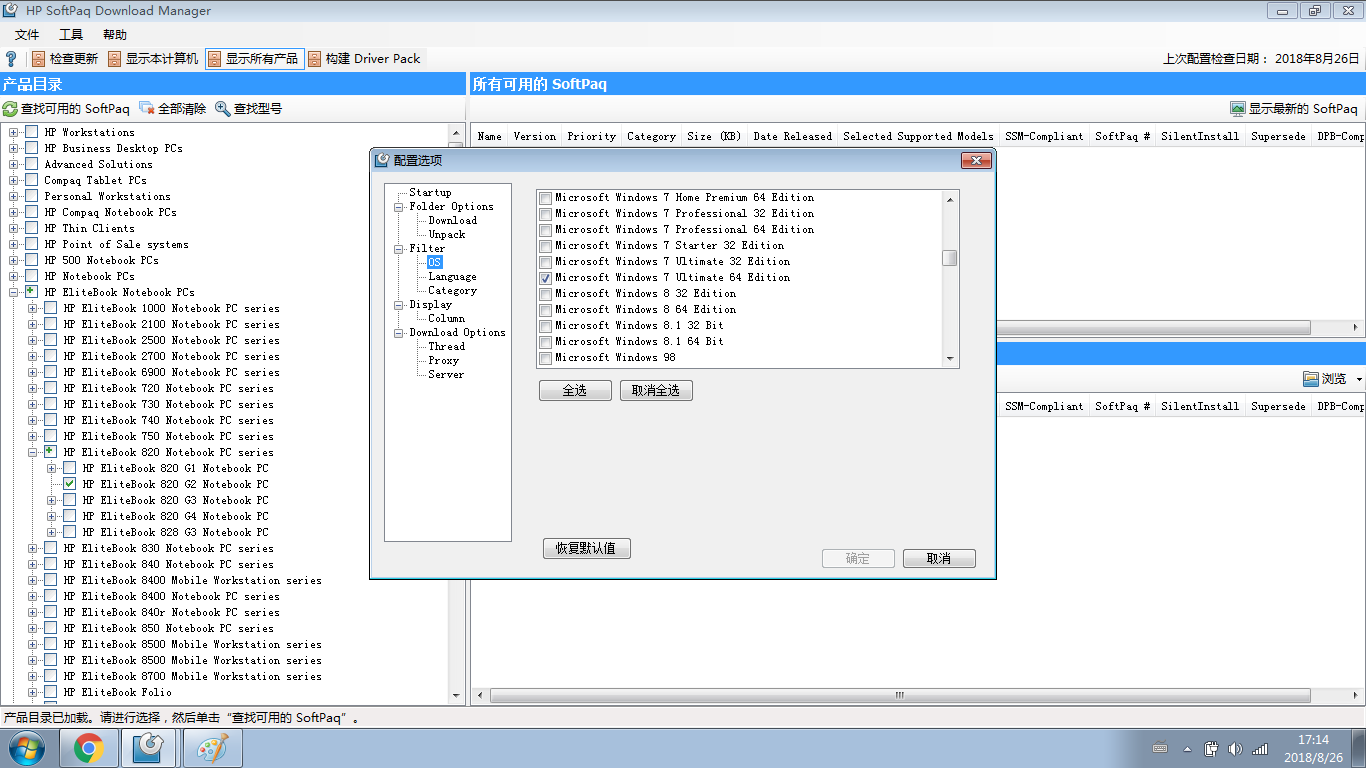1366x768 pixels.
Task: Uncheck HP EliteBook 820 G2 Notebook PC
Action: tap(70, 484)
